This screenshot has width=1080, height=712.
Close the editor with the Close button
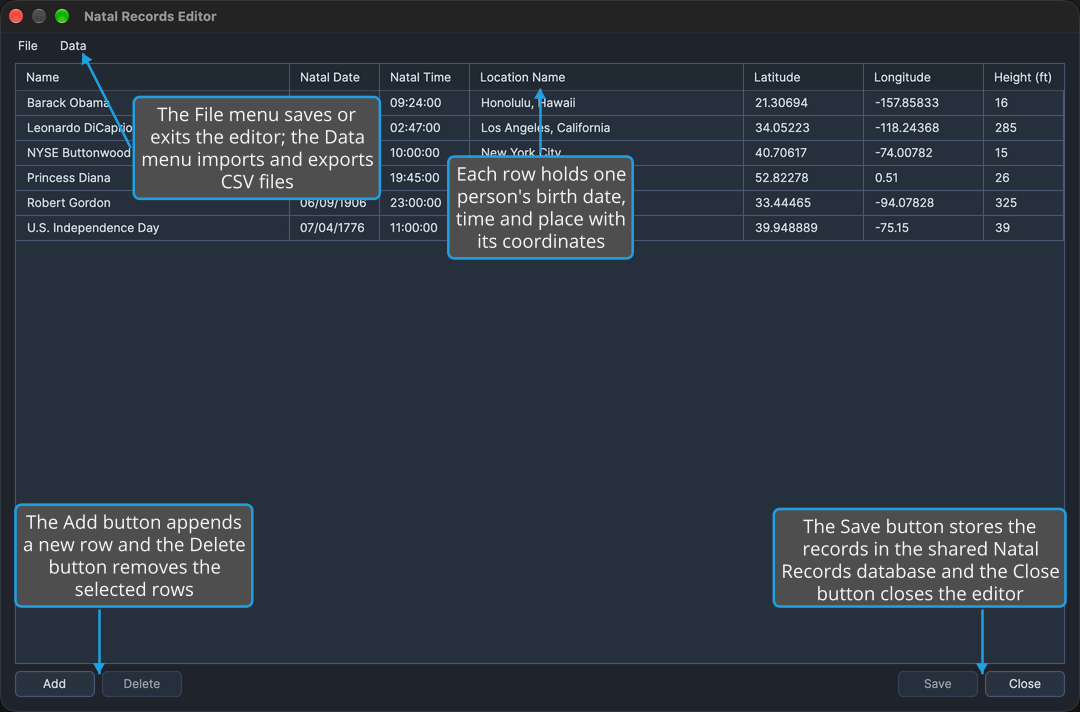1025,684
